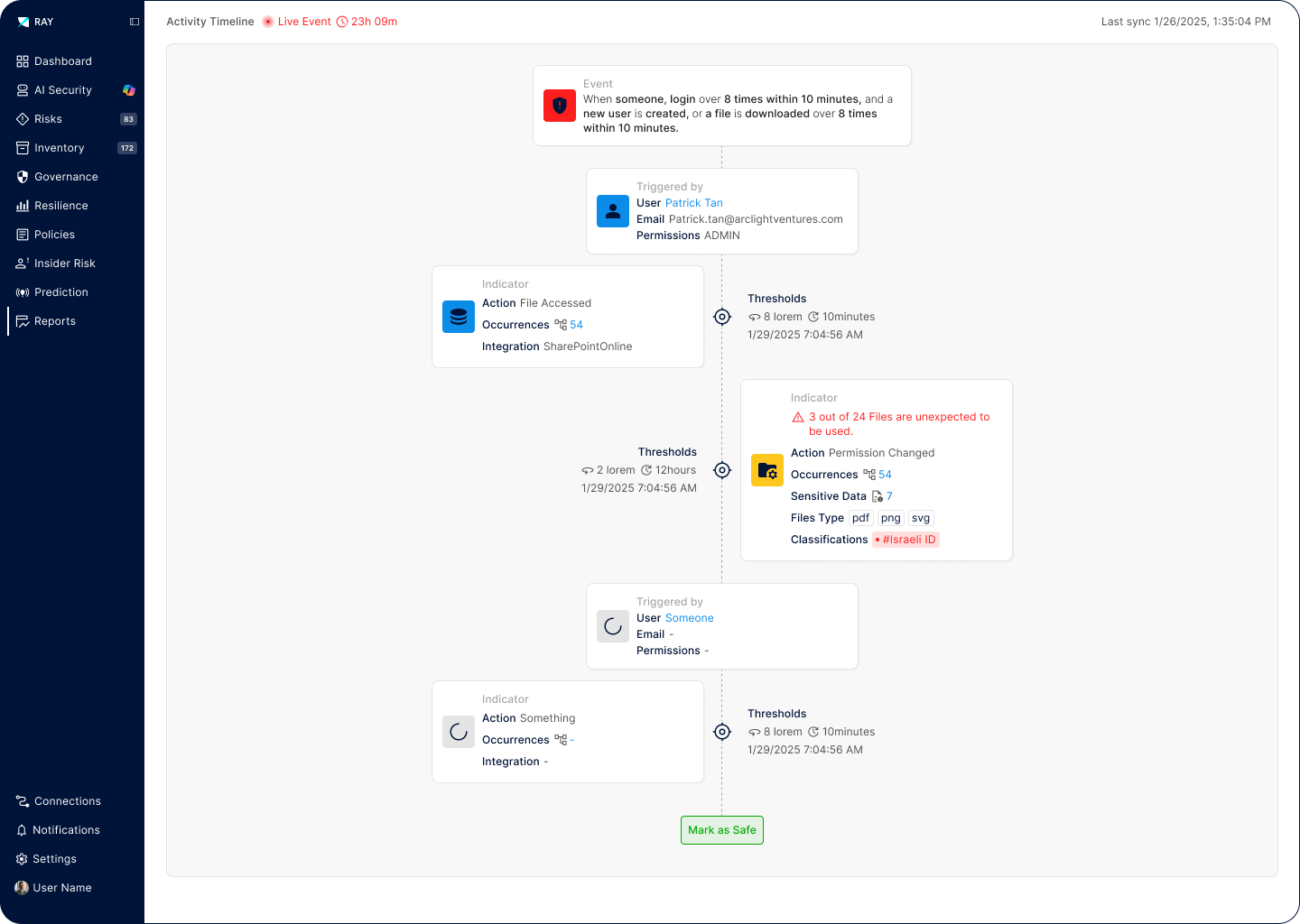Click the RAY logo icon

click(23, 22)
